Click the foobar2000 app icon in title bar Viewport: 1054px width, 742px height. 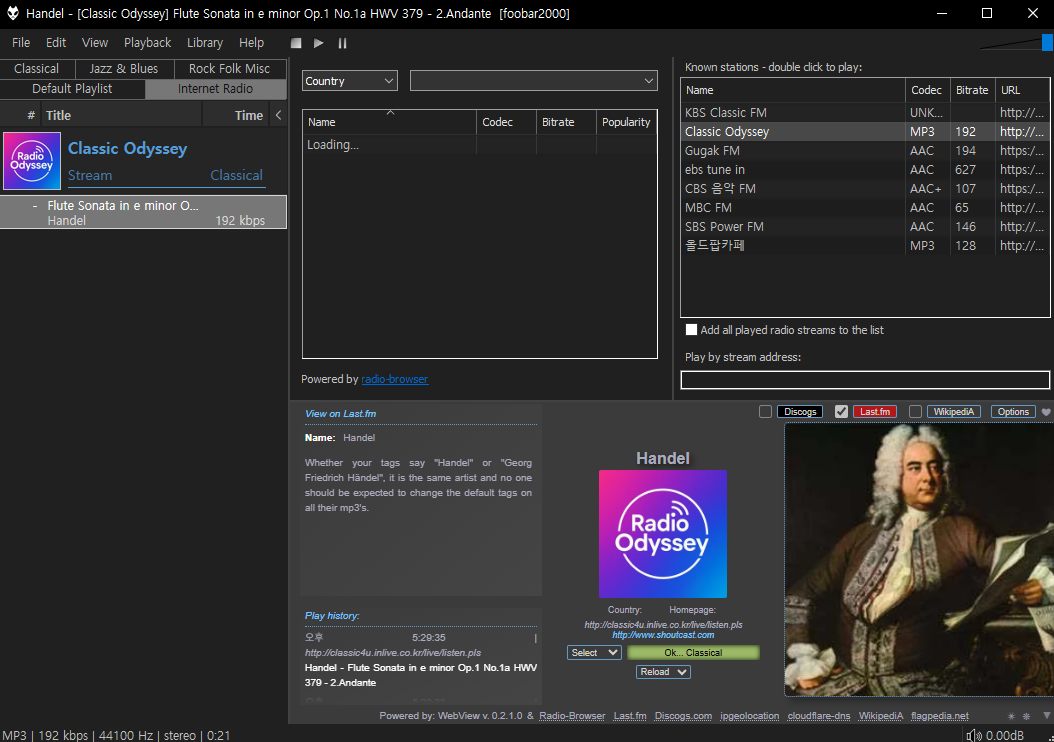coord(13,13)
